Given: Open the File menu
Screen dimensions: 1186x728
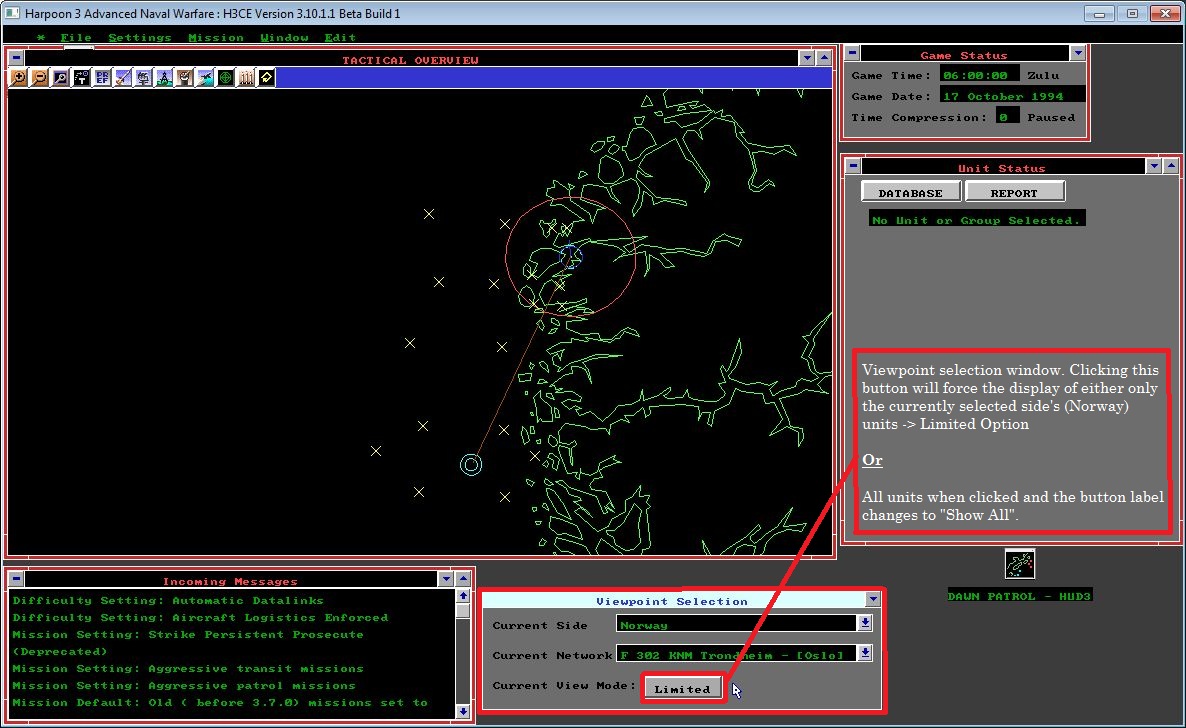Looking at the screenshot, I should tap(76, 37).
